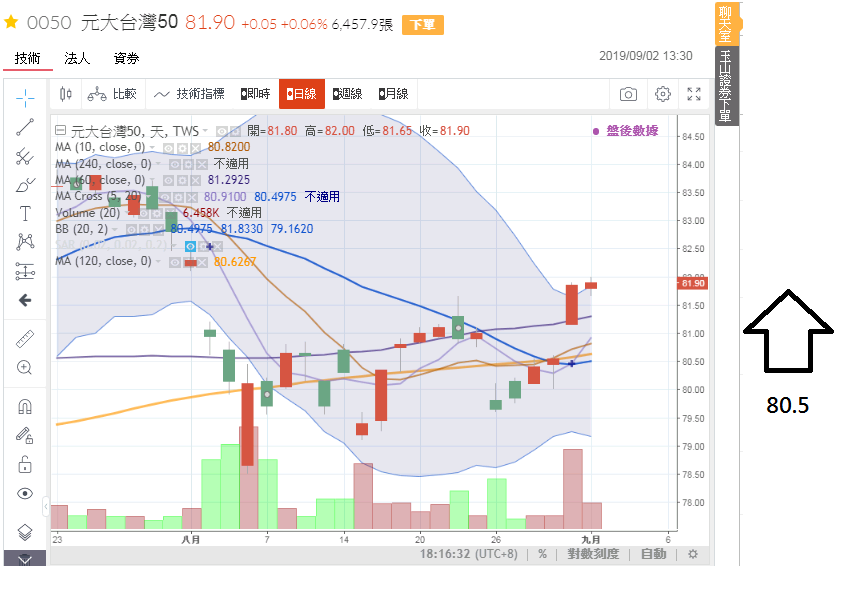
Task: Collapse the left drawing toolbar side arrow
Action: 46,507
